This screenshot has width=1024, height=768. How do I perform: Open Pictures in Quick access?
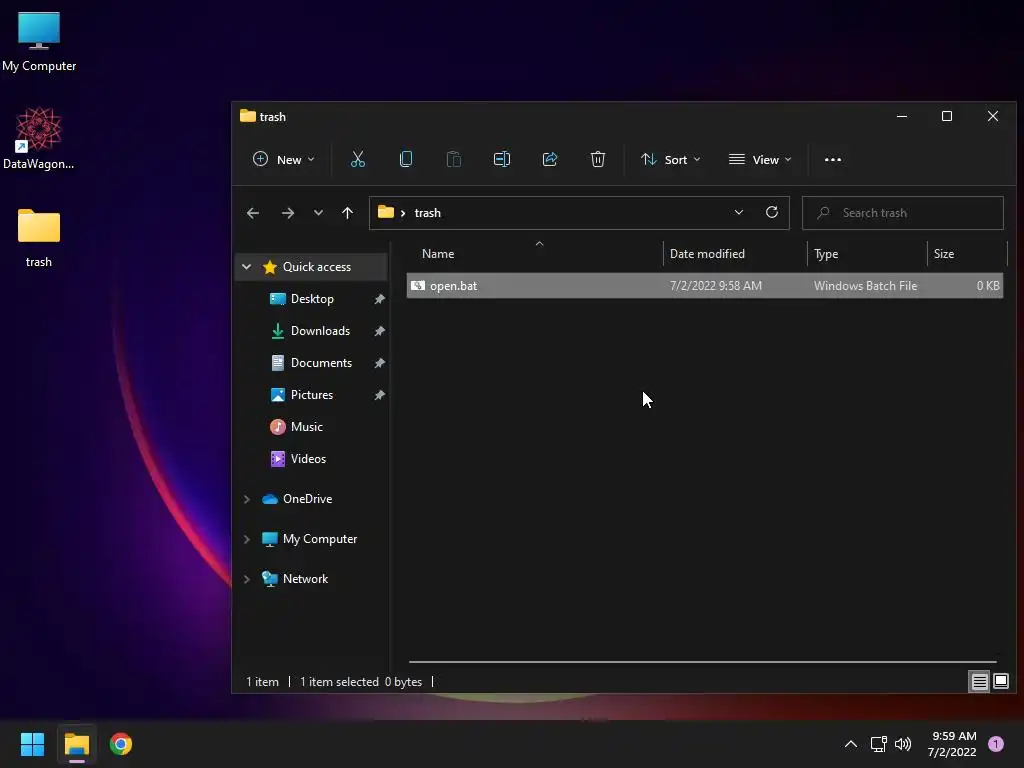tap(312, 394)
